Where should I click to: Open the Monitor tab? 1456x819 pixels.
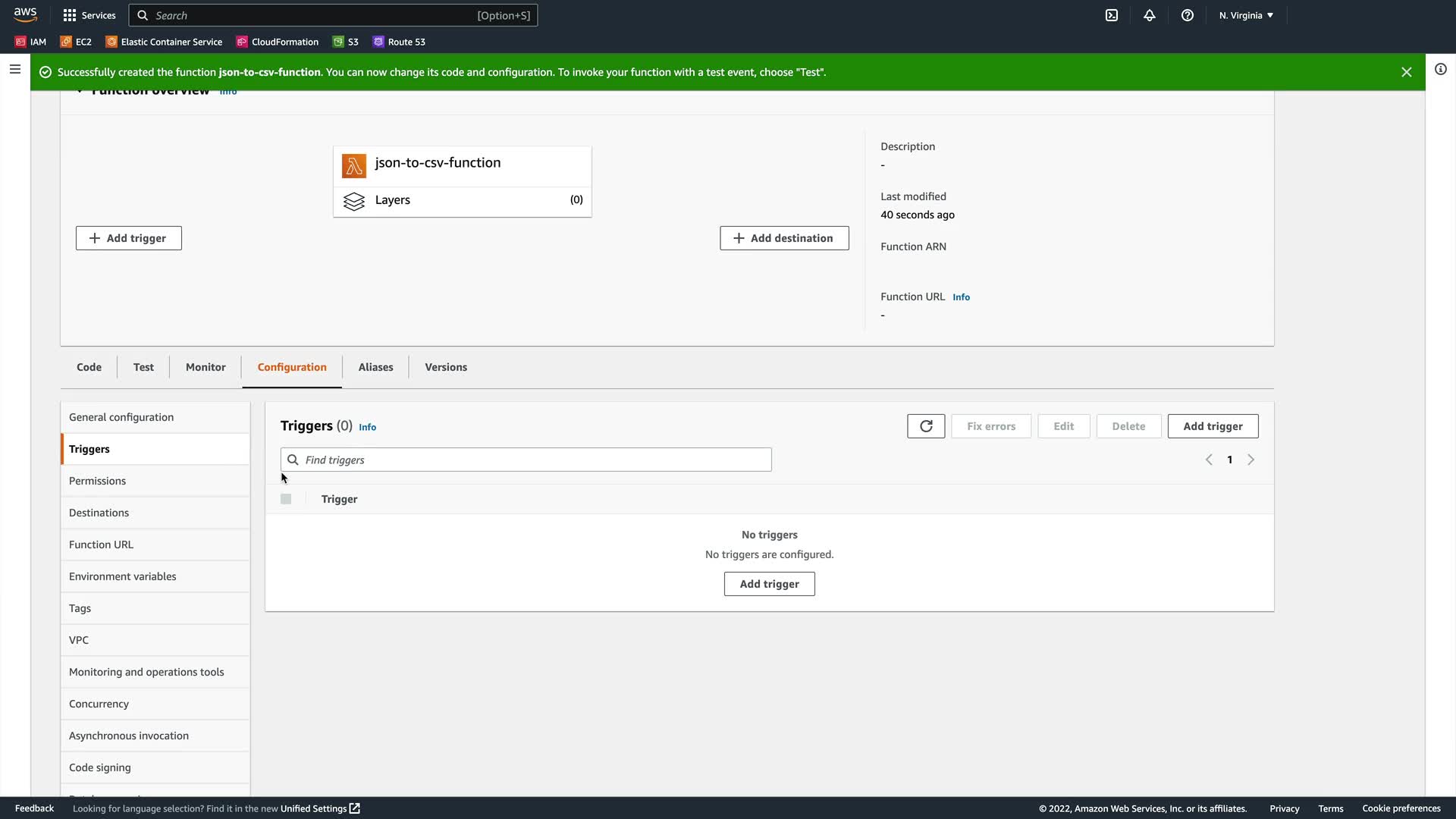click(x=206, y=367)
